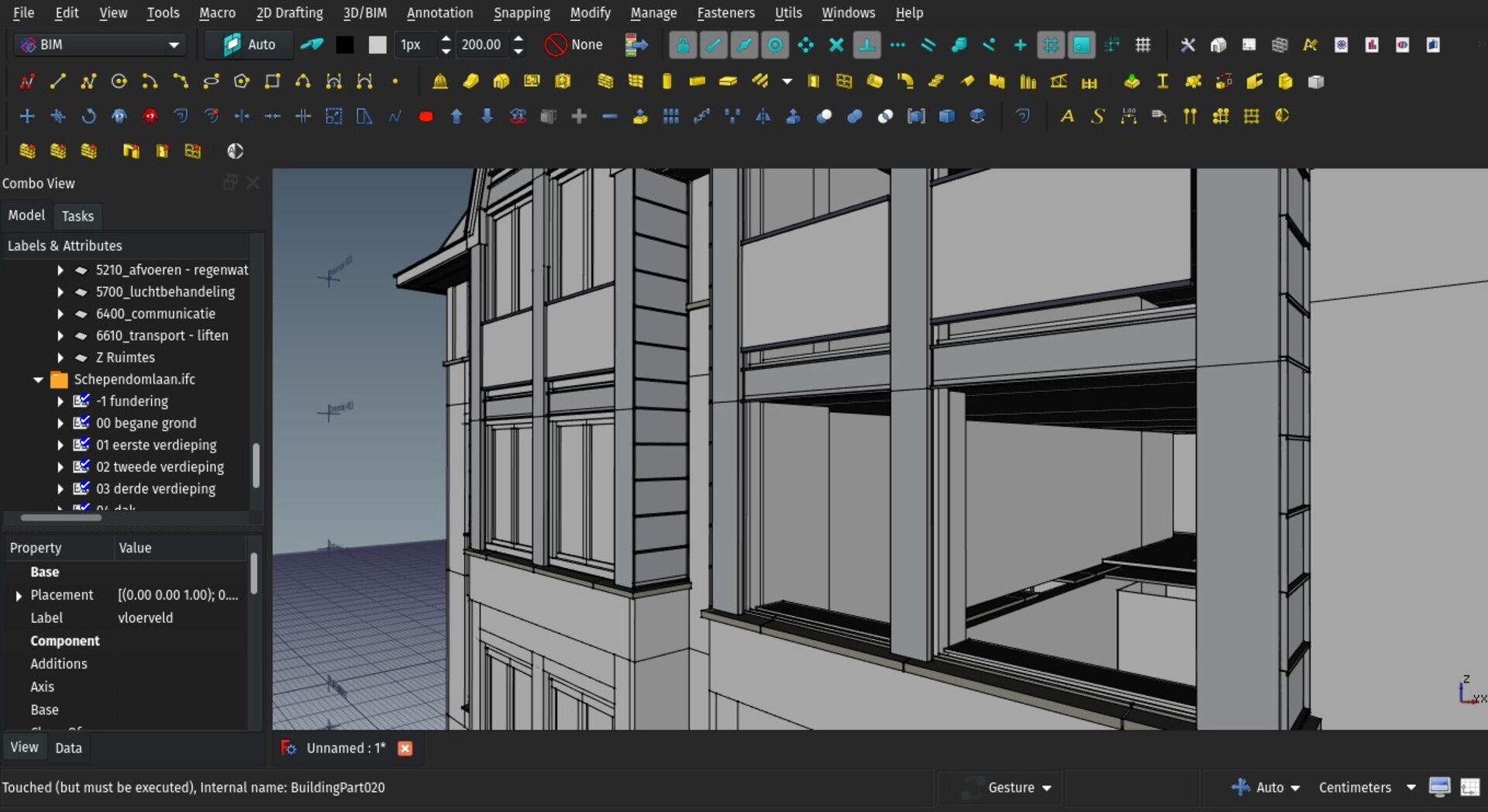Create a Site with the bell-shaped icon
The height and width of the screenshot is (812, 1488).
(440, 81)
